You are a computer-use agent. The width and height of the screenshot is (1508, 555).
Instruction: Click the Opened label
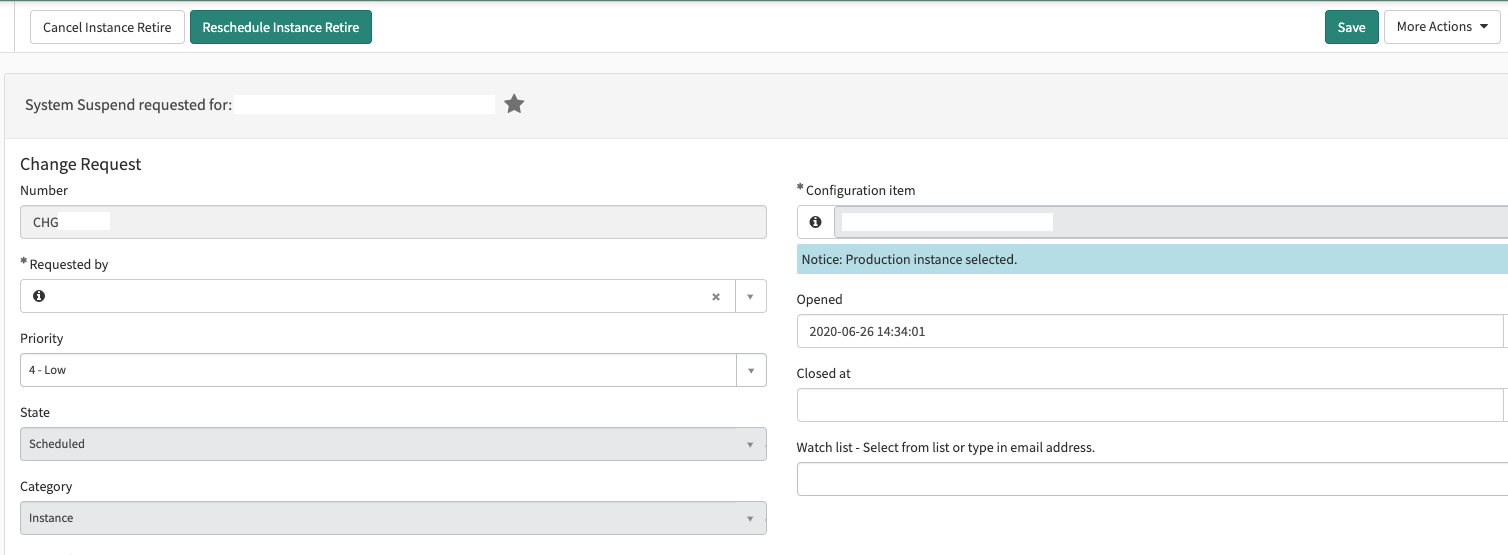click(x=820, y=299)
